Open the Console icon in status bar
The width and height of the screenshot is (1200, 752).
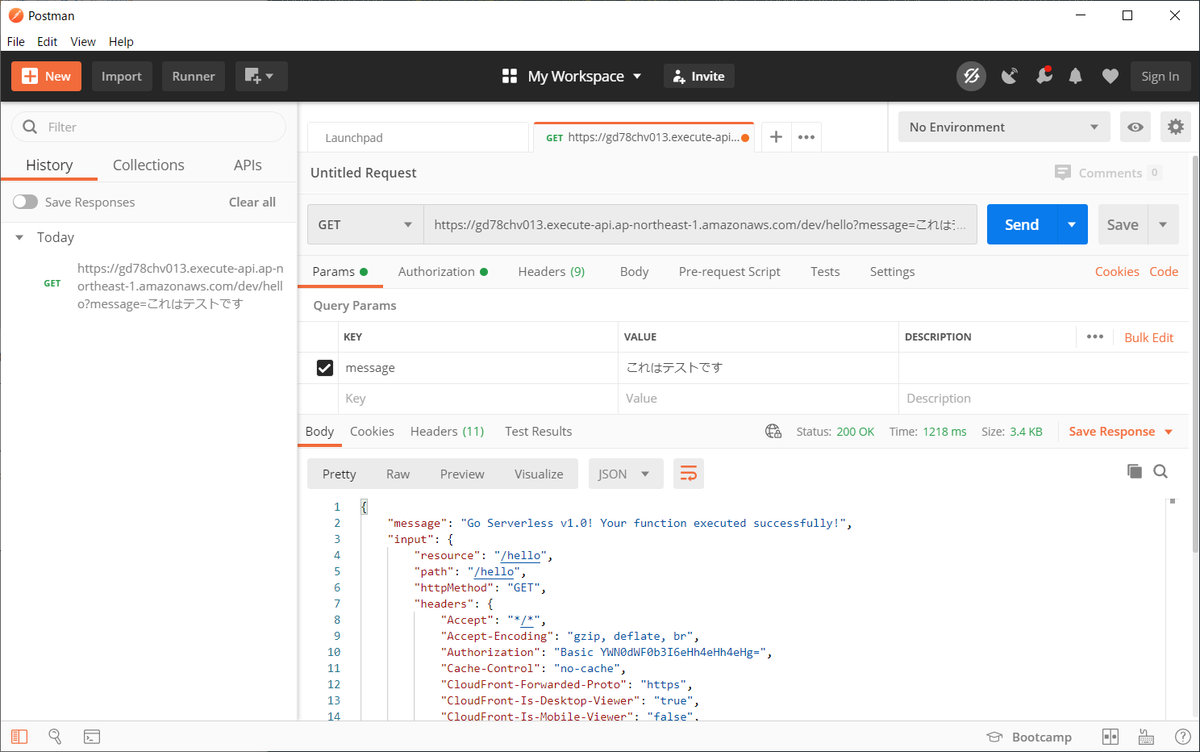pyautogui.click(x=91, y=737)
